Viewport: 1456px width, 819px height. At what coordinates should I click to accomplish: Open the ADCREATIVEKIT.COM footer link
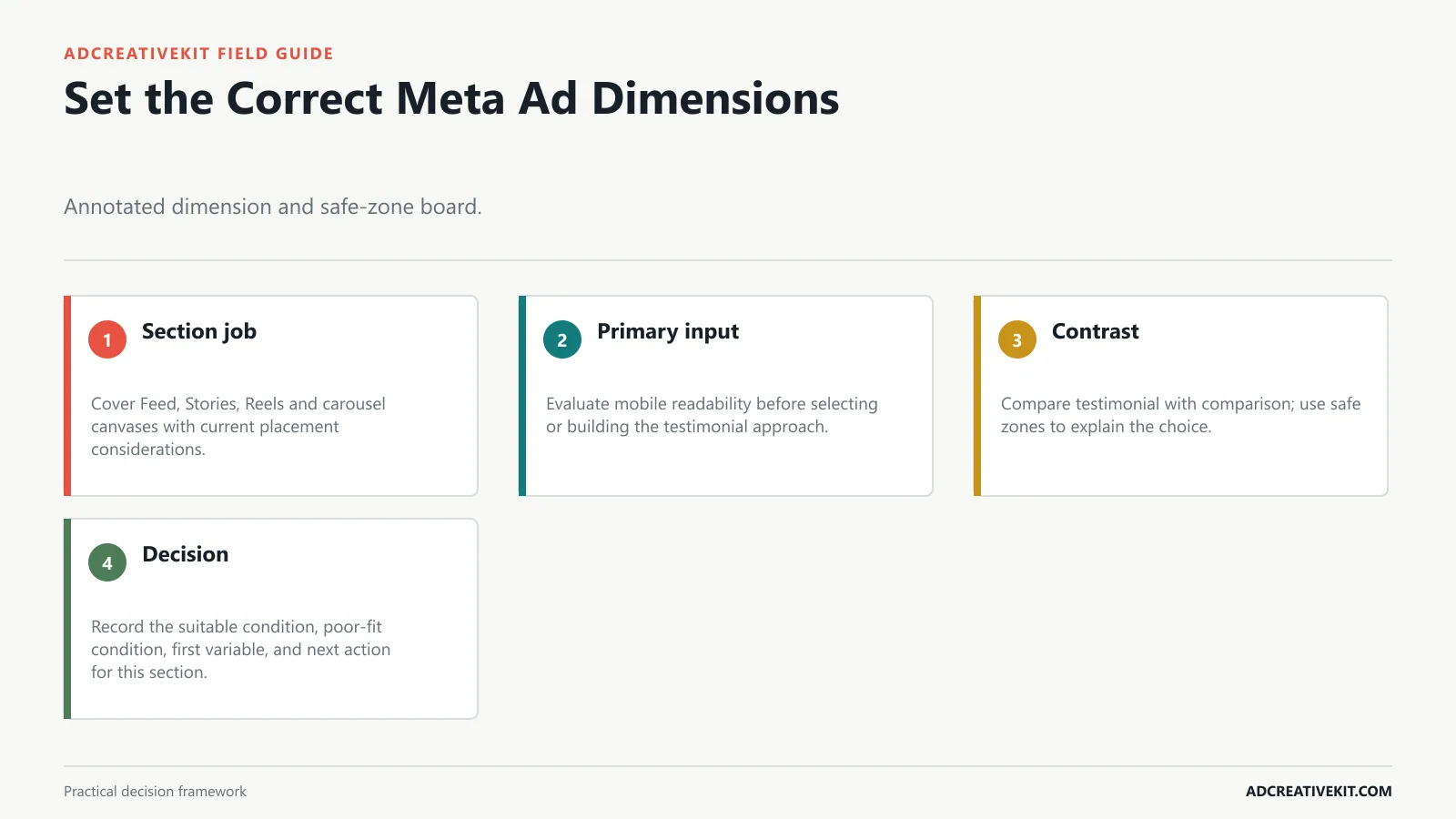[x=1319, y=792]
